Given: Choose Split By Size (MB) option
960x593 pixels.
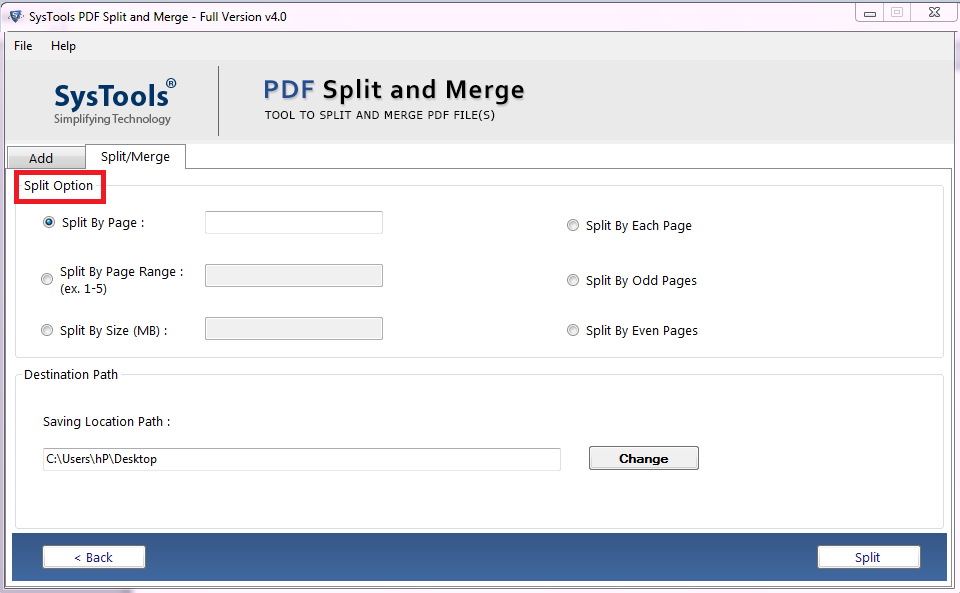Looking at the screenshot, I should coord(47,329).
